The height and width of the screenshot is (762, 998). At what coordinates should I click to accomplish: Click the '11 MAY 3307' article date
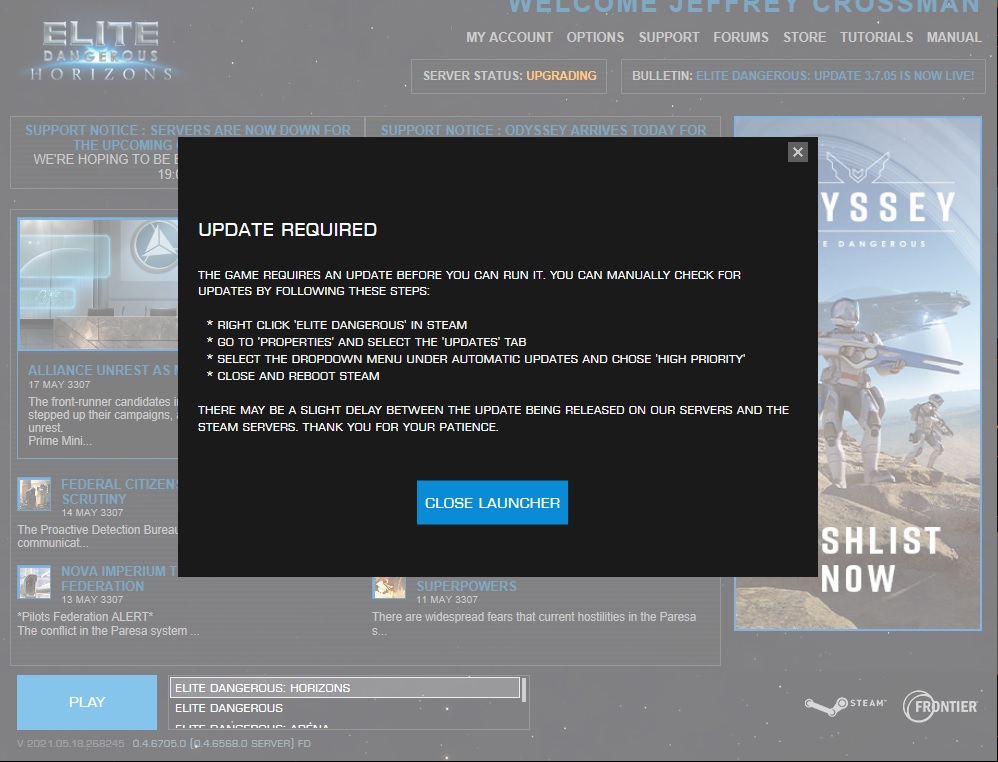coord(447,600)
